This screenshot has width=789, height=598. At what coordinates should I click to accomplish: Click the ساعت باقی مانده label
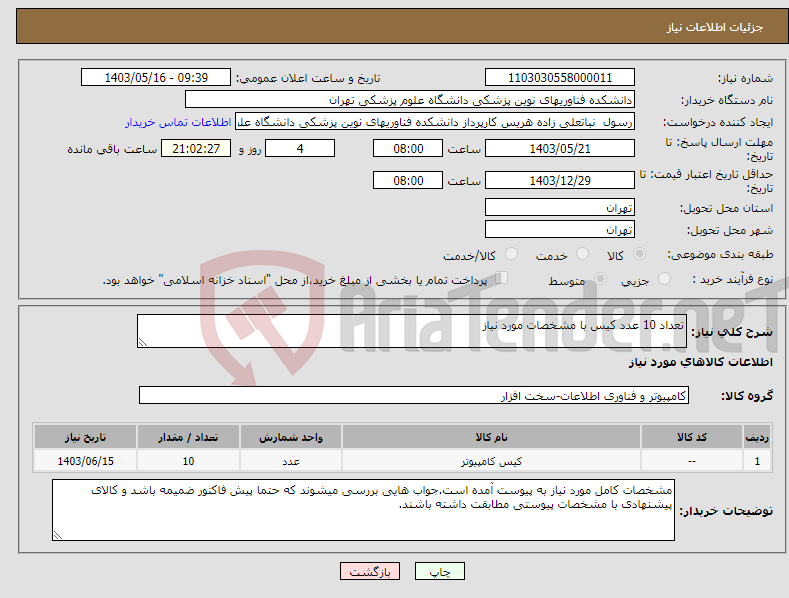pos(112,149)
